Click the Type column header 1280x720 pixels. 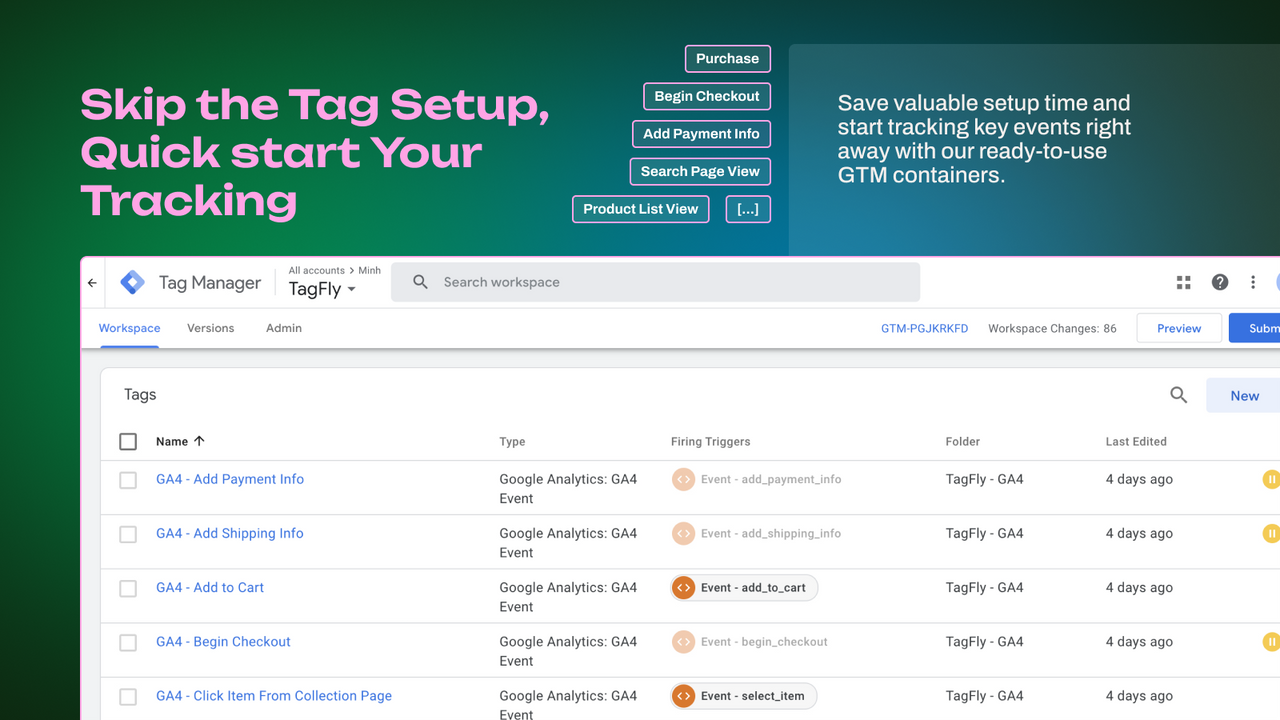click(512, 441)
